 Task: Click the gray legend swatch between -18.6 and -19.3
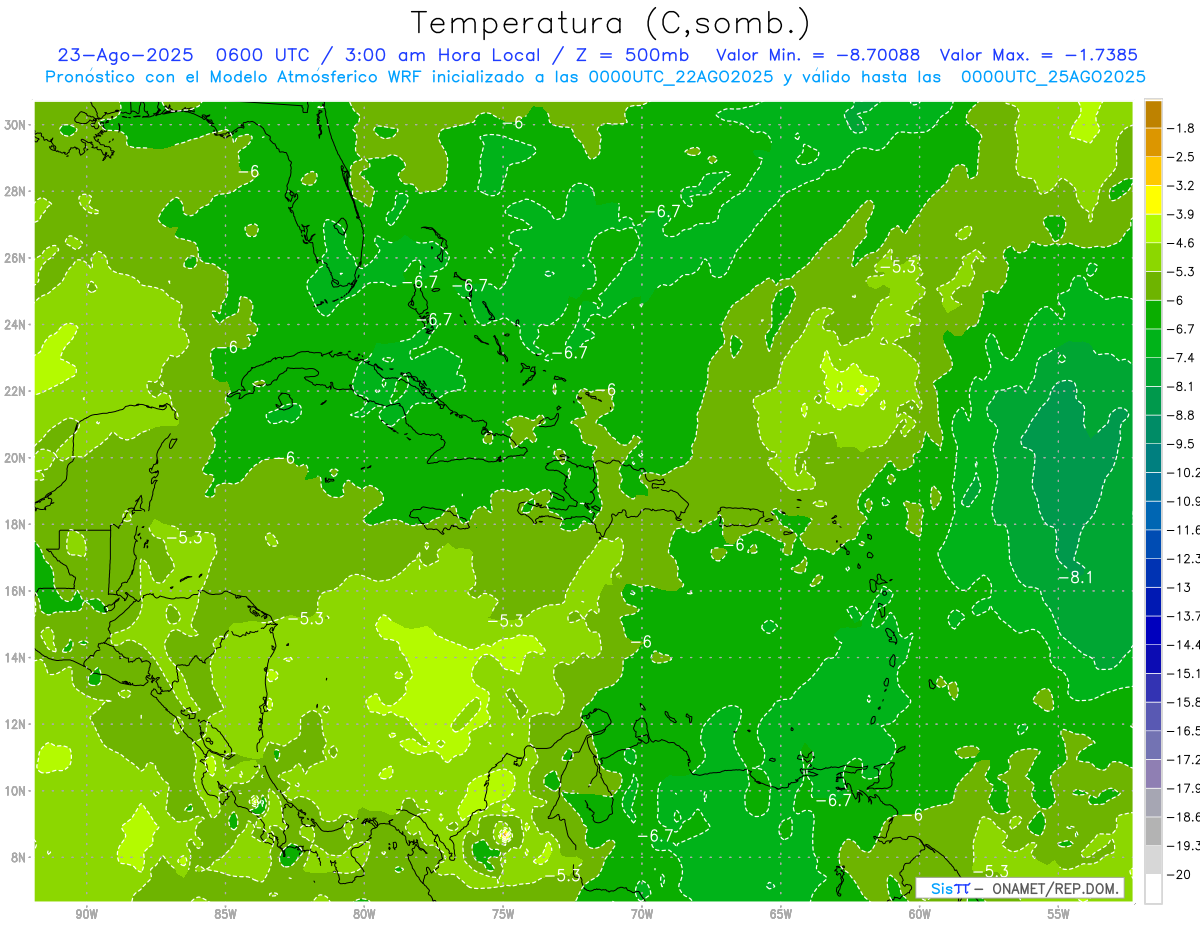point(1153,831)
